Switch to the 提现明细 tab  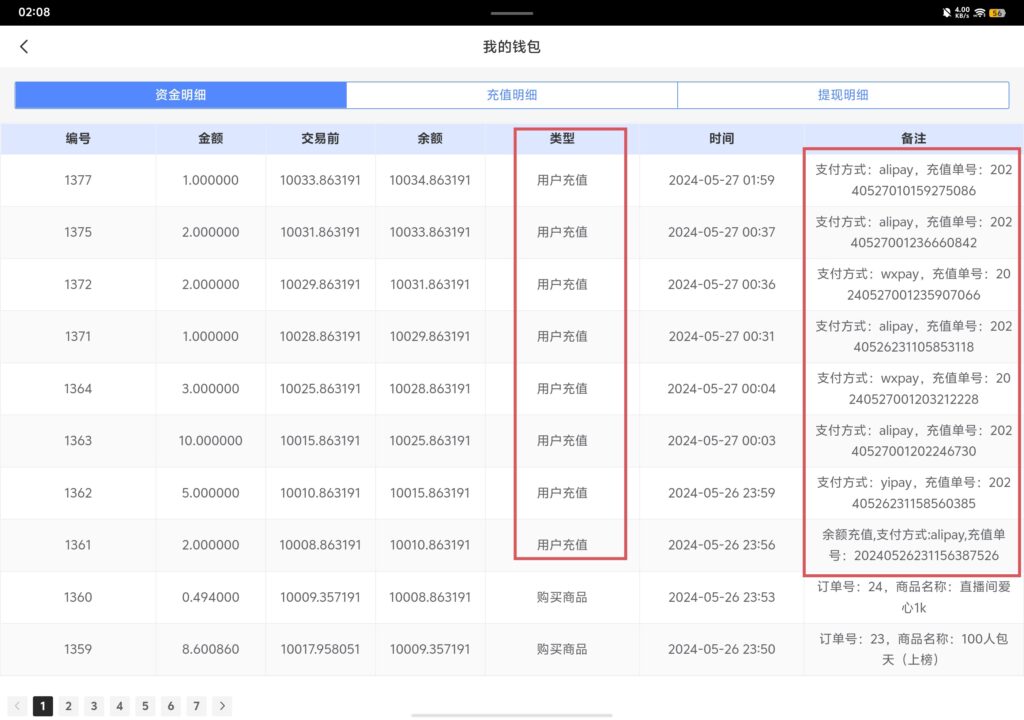843,94
